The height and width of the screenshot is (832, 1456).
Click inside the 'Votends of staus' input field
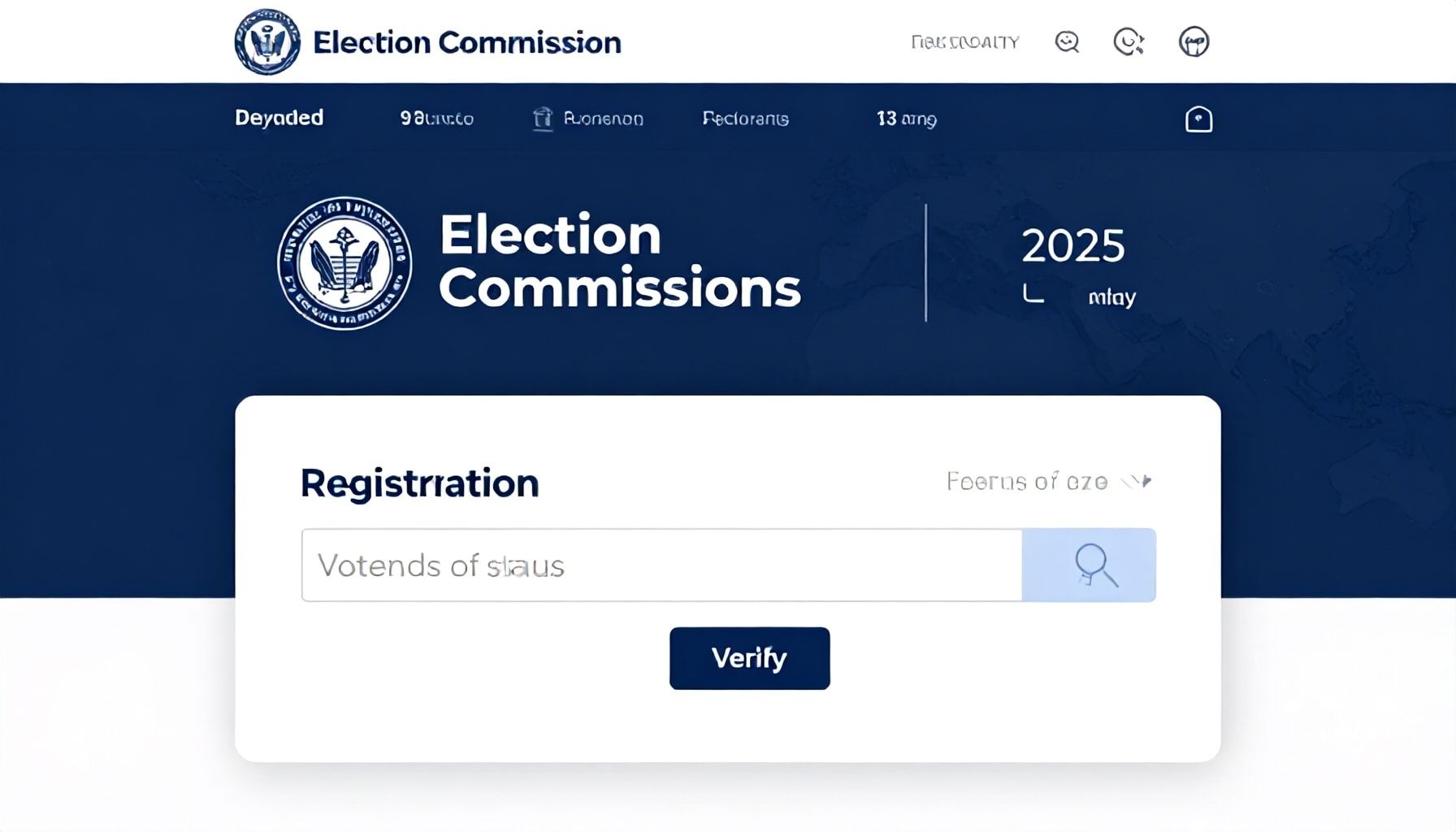pos(658,565)
